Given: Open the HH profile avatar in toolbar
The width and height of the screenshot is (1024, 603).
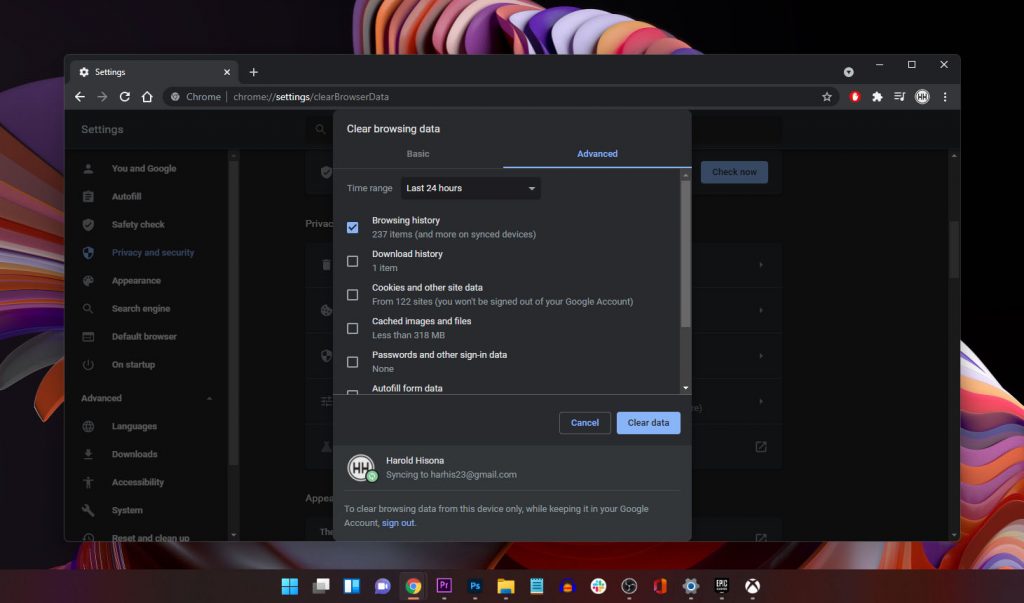Looking at the screenshot, I should [x=922, y=97].
